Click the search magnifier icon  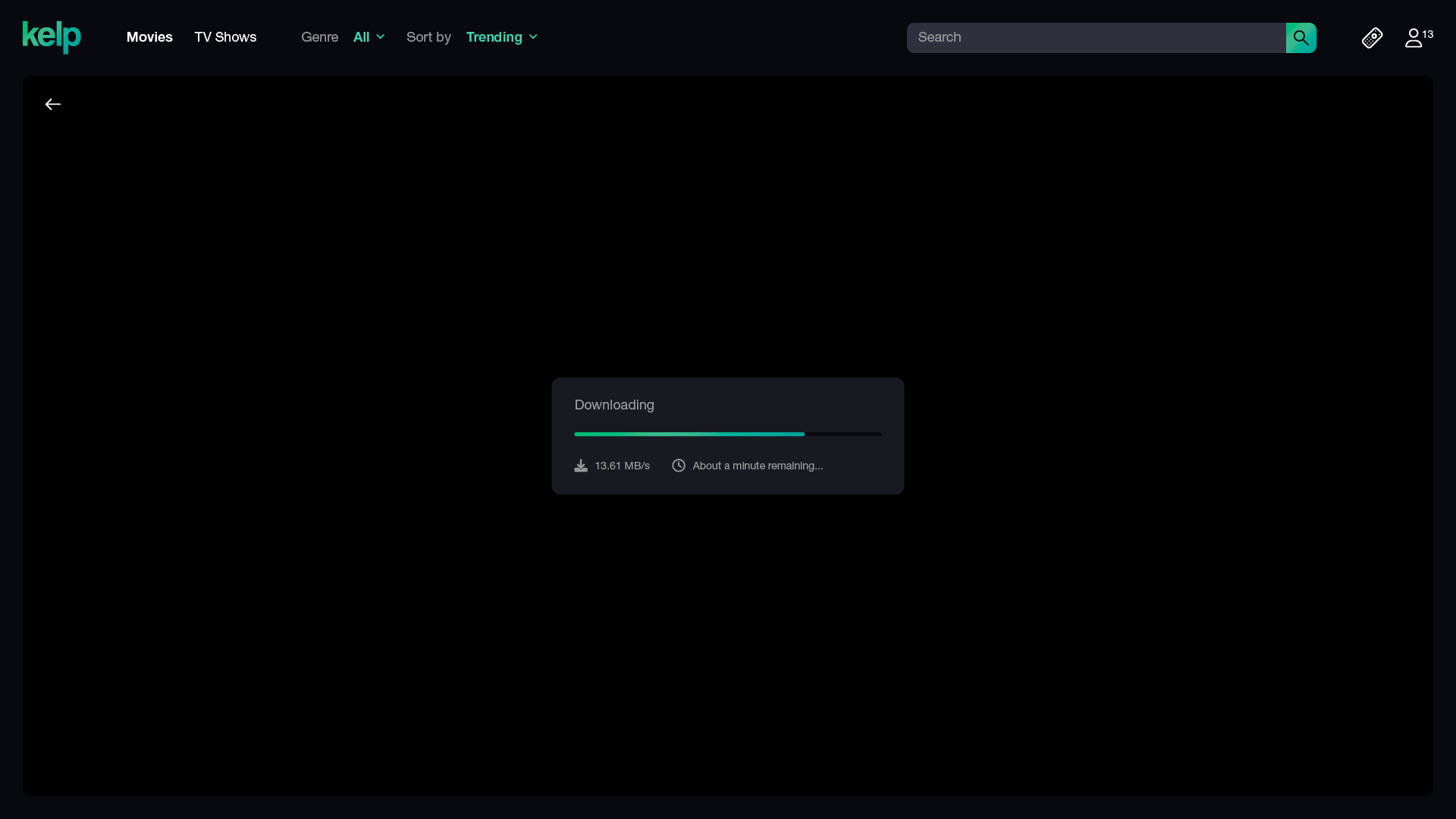pyautogui.click(x=1301, y=37)
